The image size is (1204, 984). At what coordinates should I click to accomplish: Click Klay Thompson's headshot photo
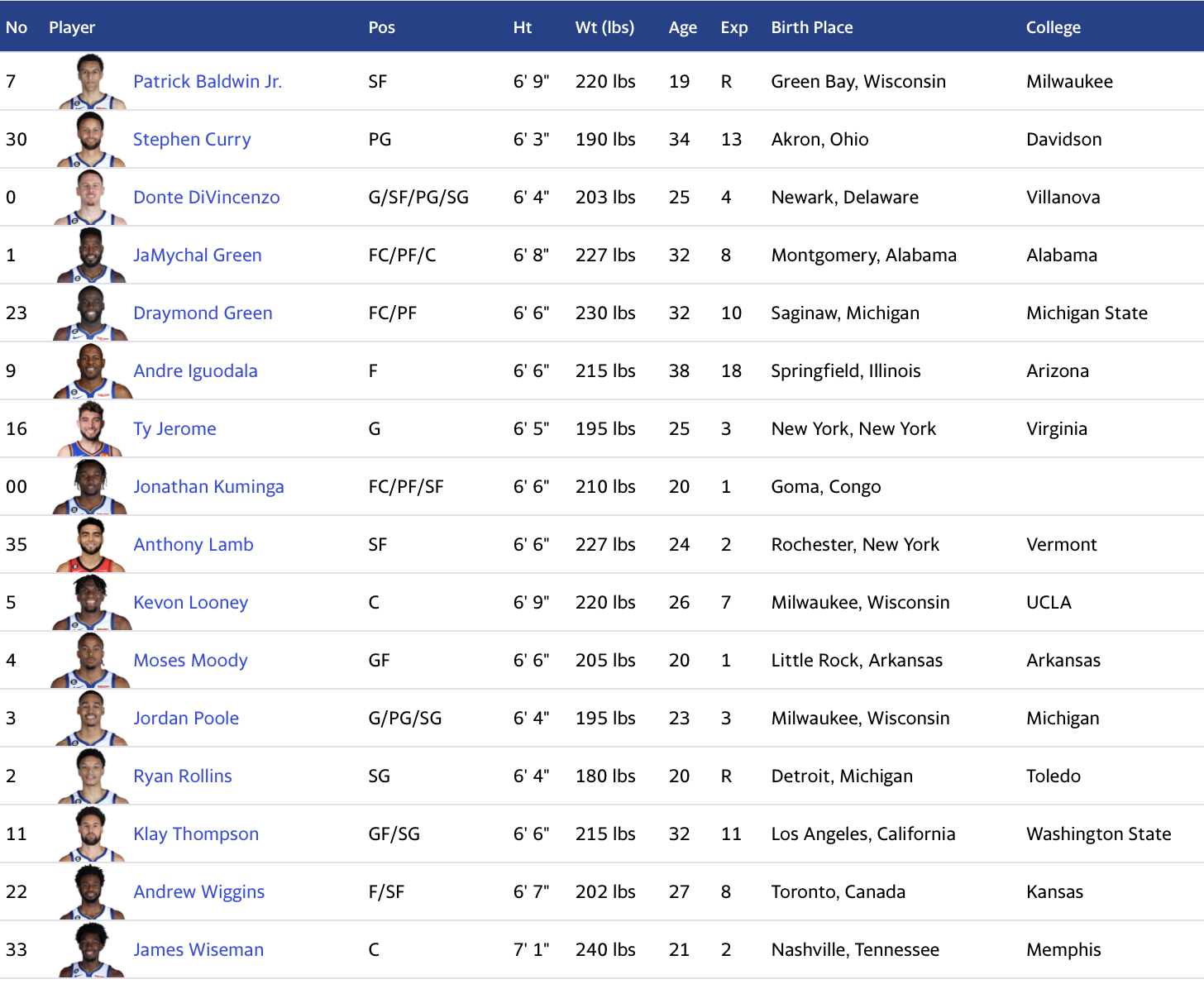(92, 834)
